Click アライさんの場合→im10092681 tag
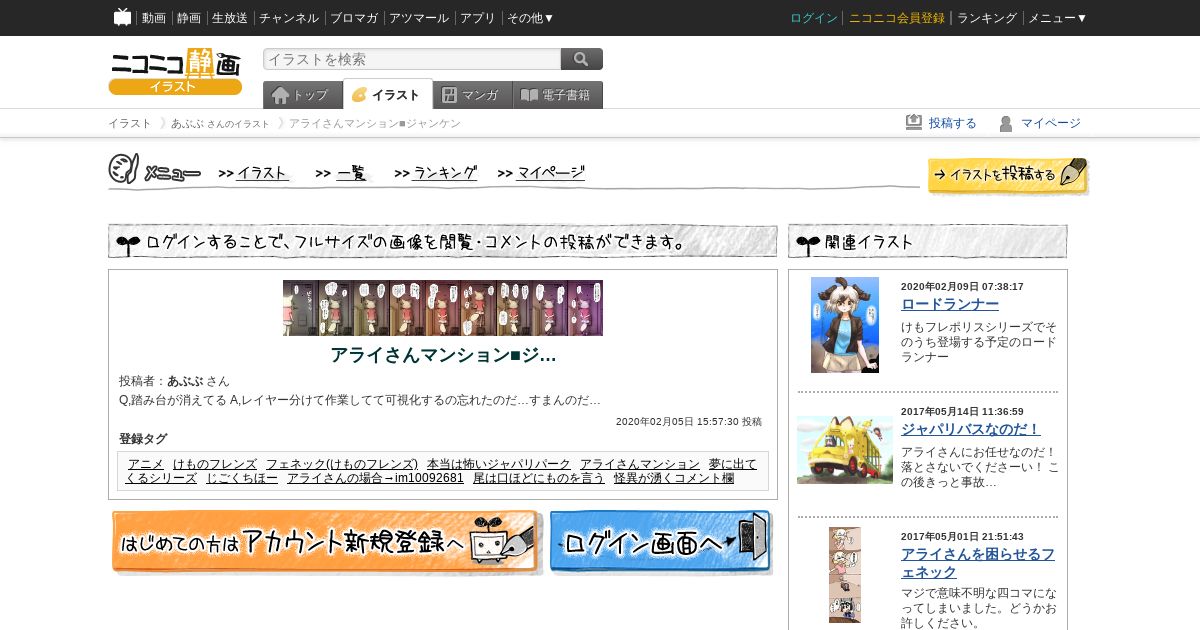The height and width of the screenshot is (630, 1200). tap(375, 478)
